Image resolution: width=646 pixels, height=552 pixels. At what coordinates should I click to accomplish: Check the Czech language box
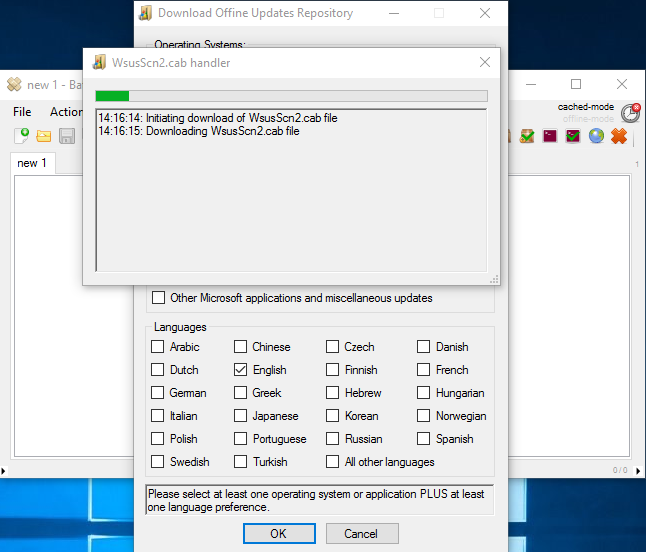[x=332, y=346]
